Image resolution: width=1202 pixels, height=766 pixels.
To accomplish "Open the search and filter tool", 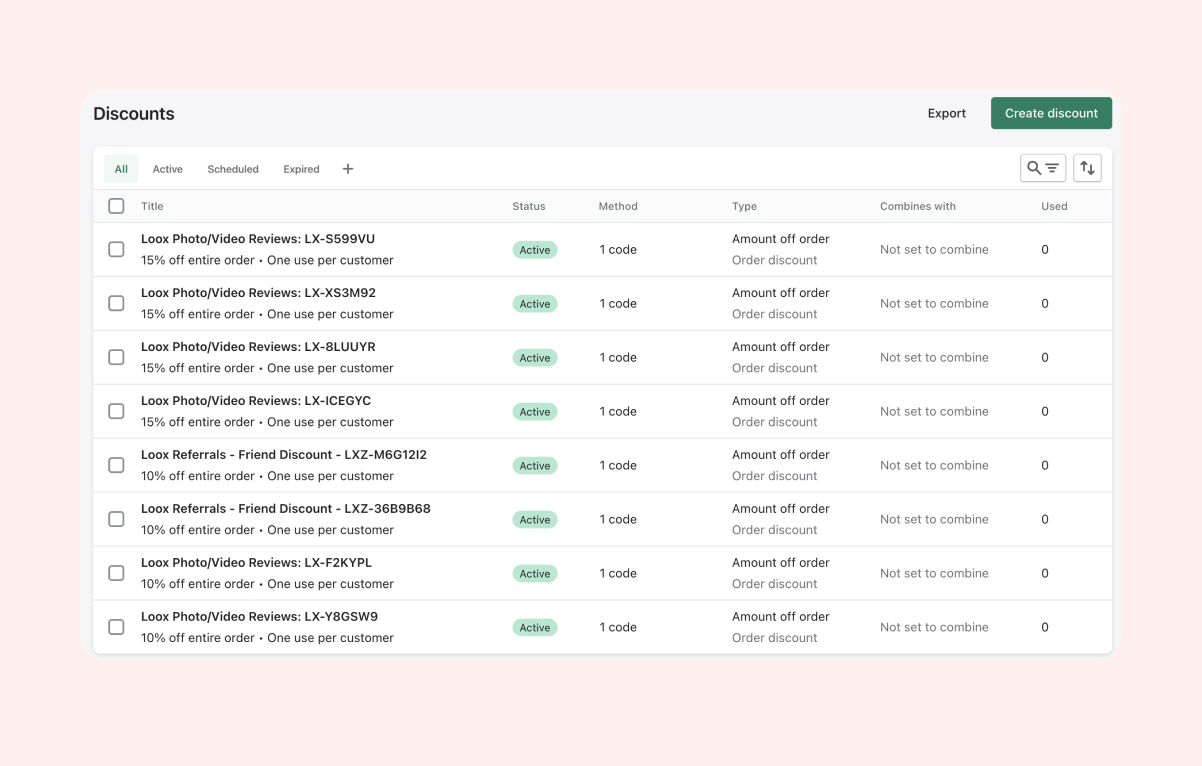I will [1043, 168].
